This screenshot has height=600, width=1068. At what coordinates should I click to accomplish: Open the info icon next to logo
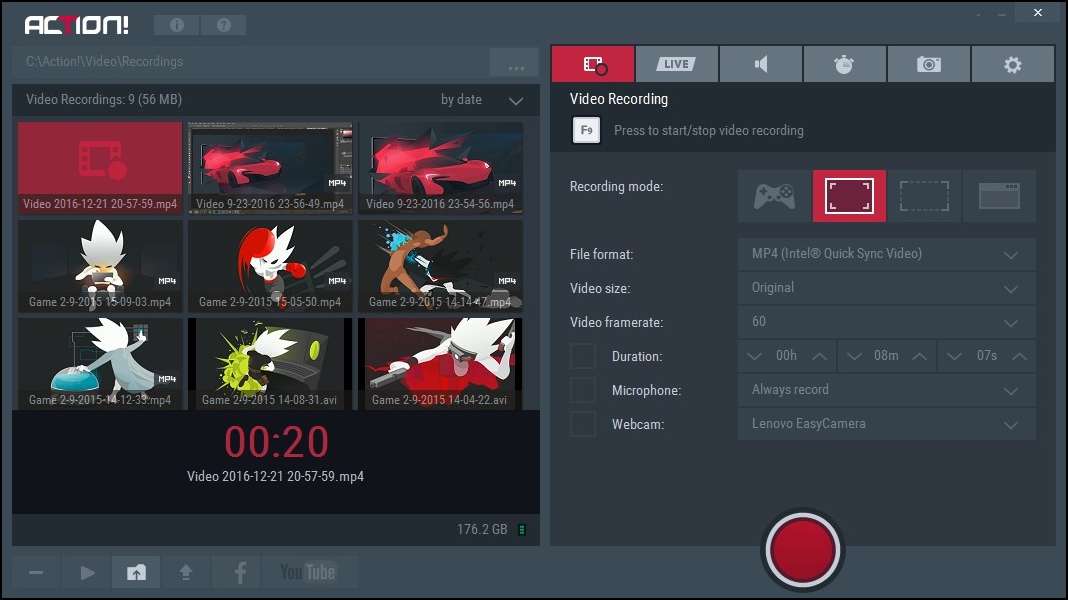tap(176, 25)
